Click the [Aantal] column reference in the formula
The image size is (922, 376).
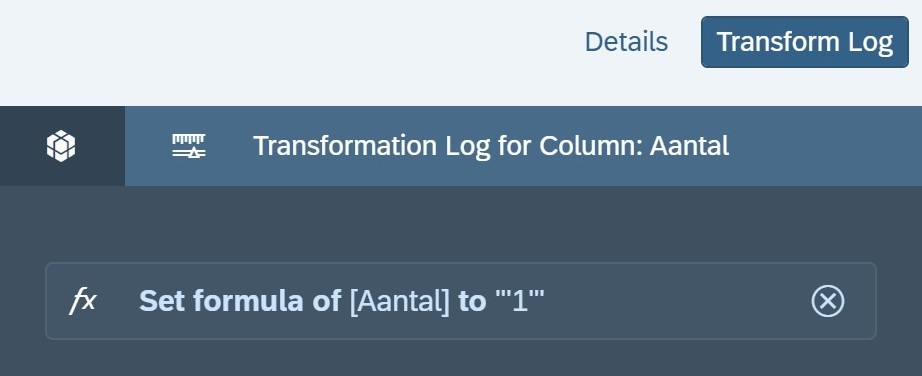pyautogui.click(x=400, y=301)
